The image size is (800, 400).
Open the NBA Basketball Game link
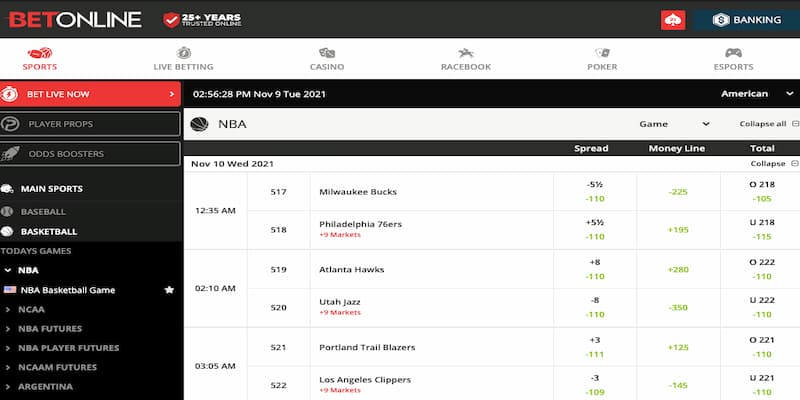[x=68, y=290]
